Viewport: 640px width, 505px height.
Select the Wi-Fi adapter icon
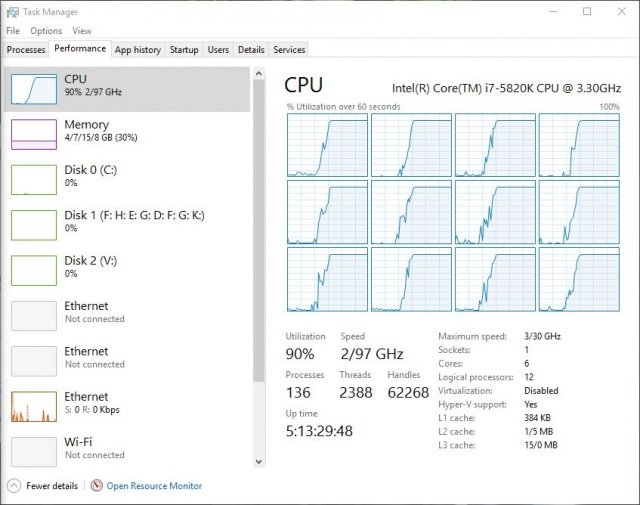point(33,451)
